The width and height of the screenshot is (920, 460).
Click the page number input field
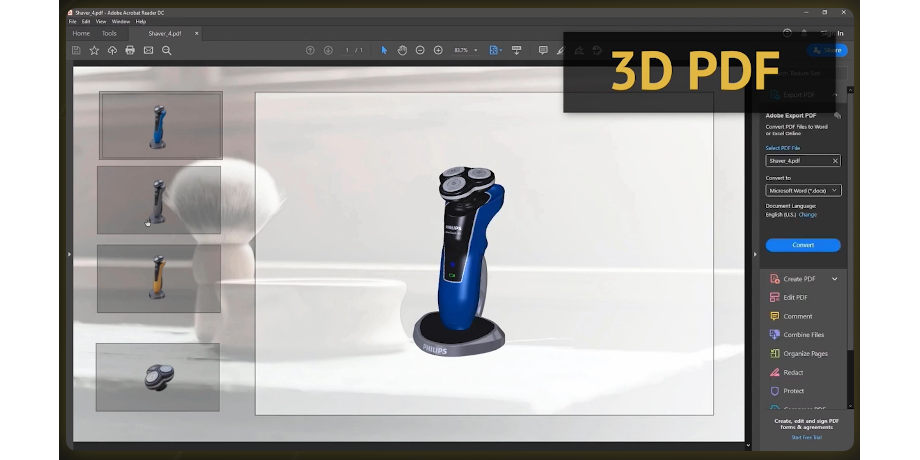click(347, 50)
